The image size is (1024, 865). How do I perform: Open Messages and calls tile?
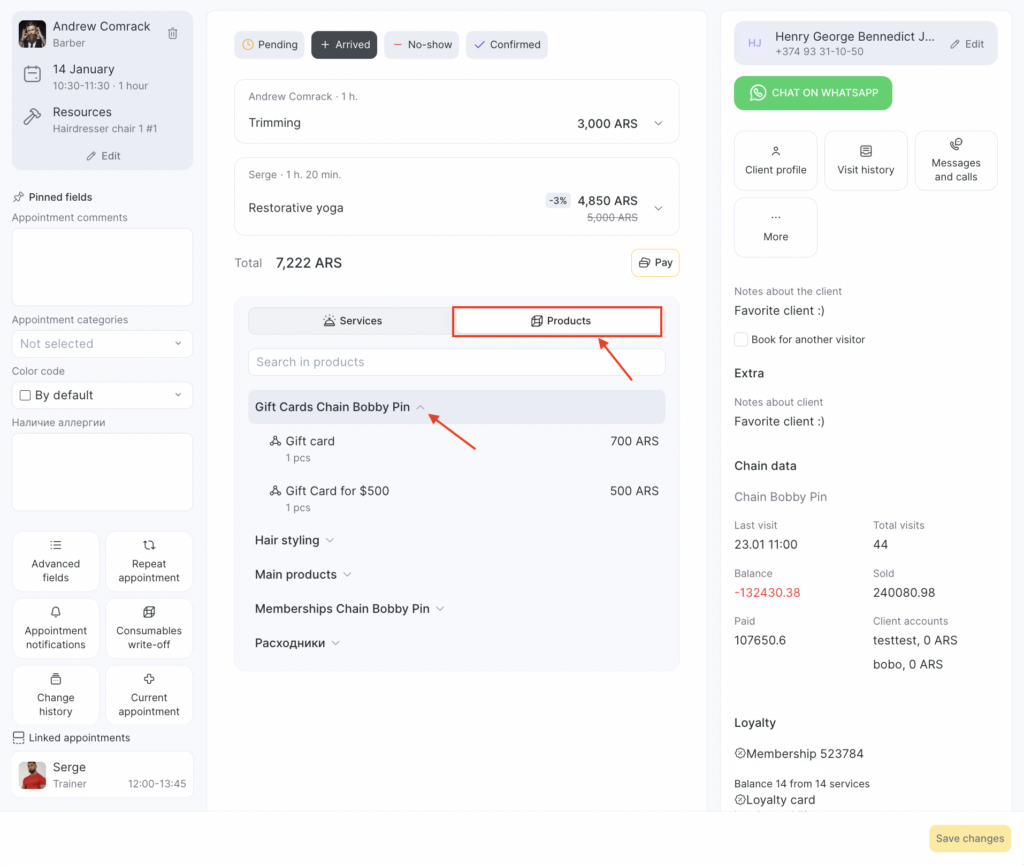tap(955, 160)
